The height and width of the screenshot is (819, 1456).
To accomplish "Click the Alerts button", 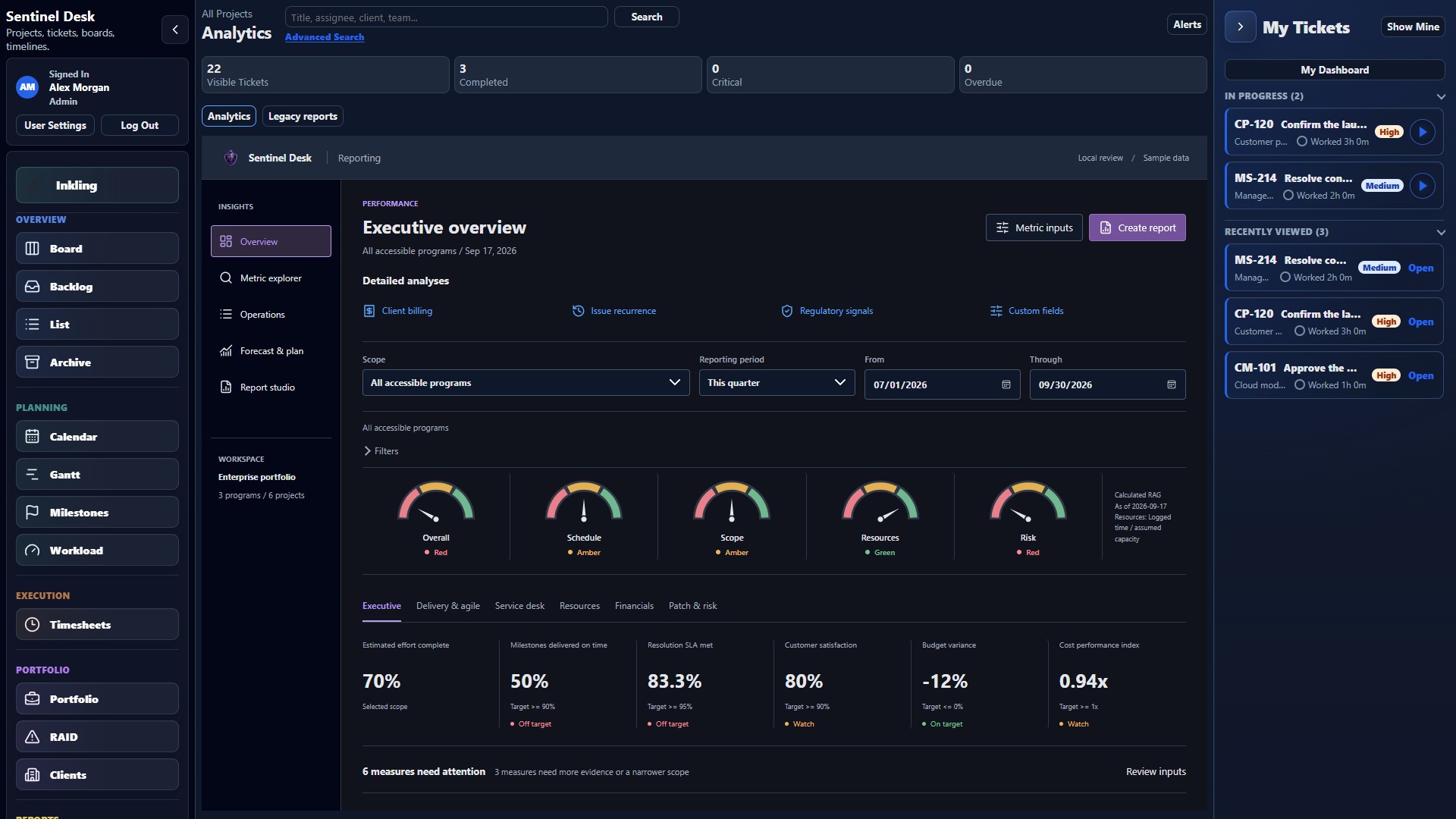I will point(1187,24).
